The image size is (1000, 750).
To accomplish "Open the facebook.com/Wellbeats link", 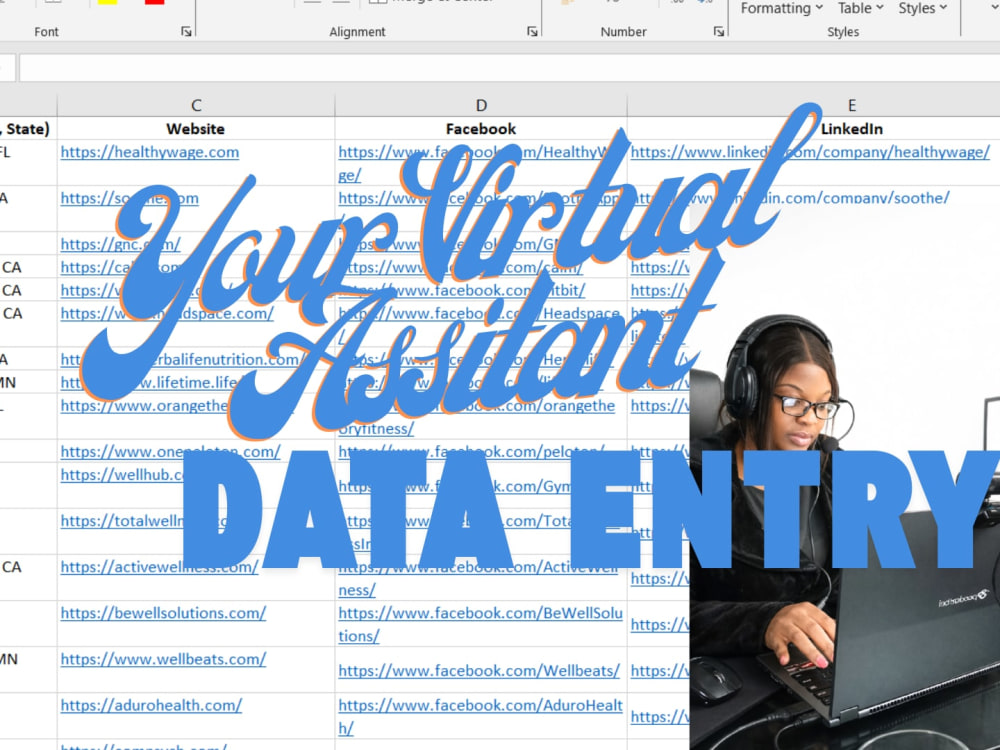I will tap(479, 670).
